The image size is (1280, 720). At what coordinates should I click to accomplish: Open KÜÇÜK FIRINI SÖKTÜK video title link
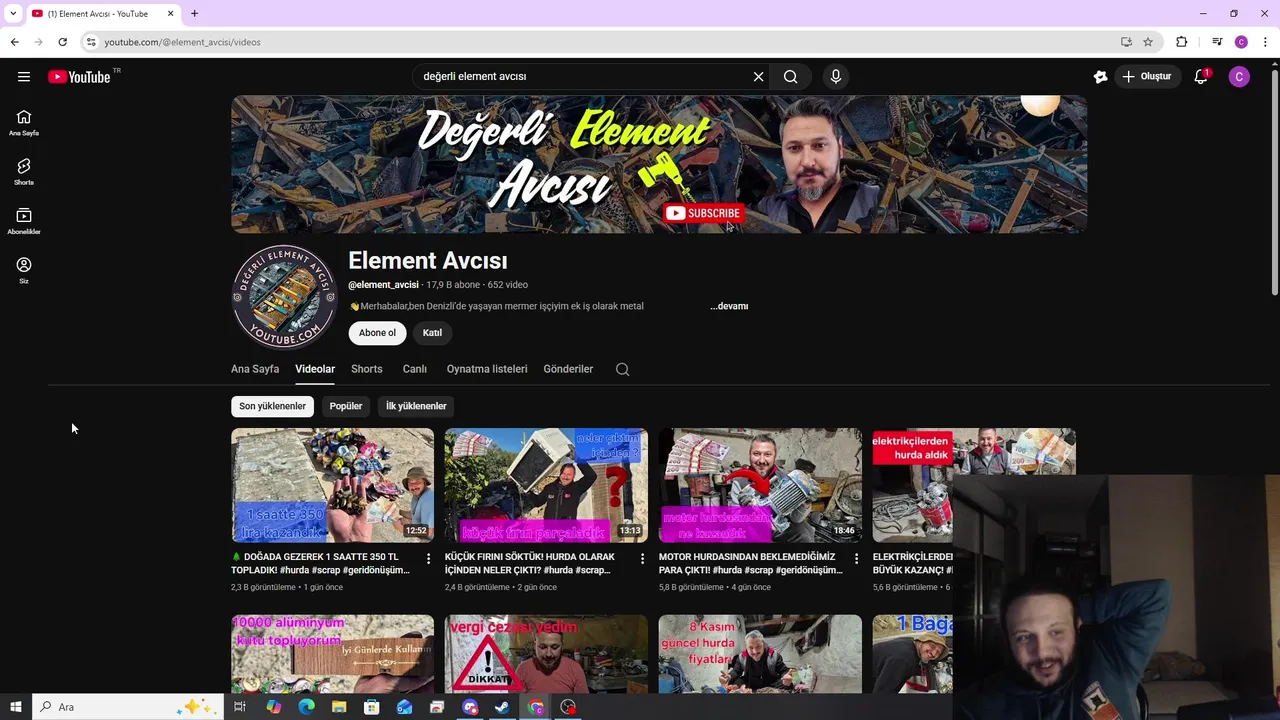tap(530, 563)
